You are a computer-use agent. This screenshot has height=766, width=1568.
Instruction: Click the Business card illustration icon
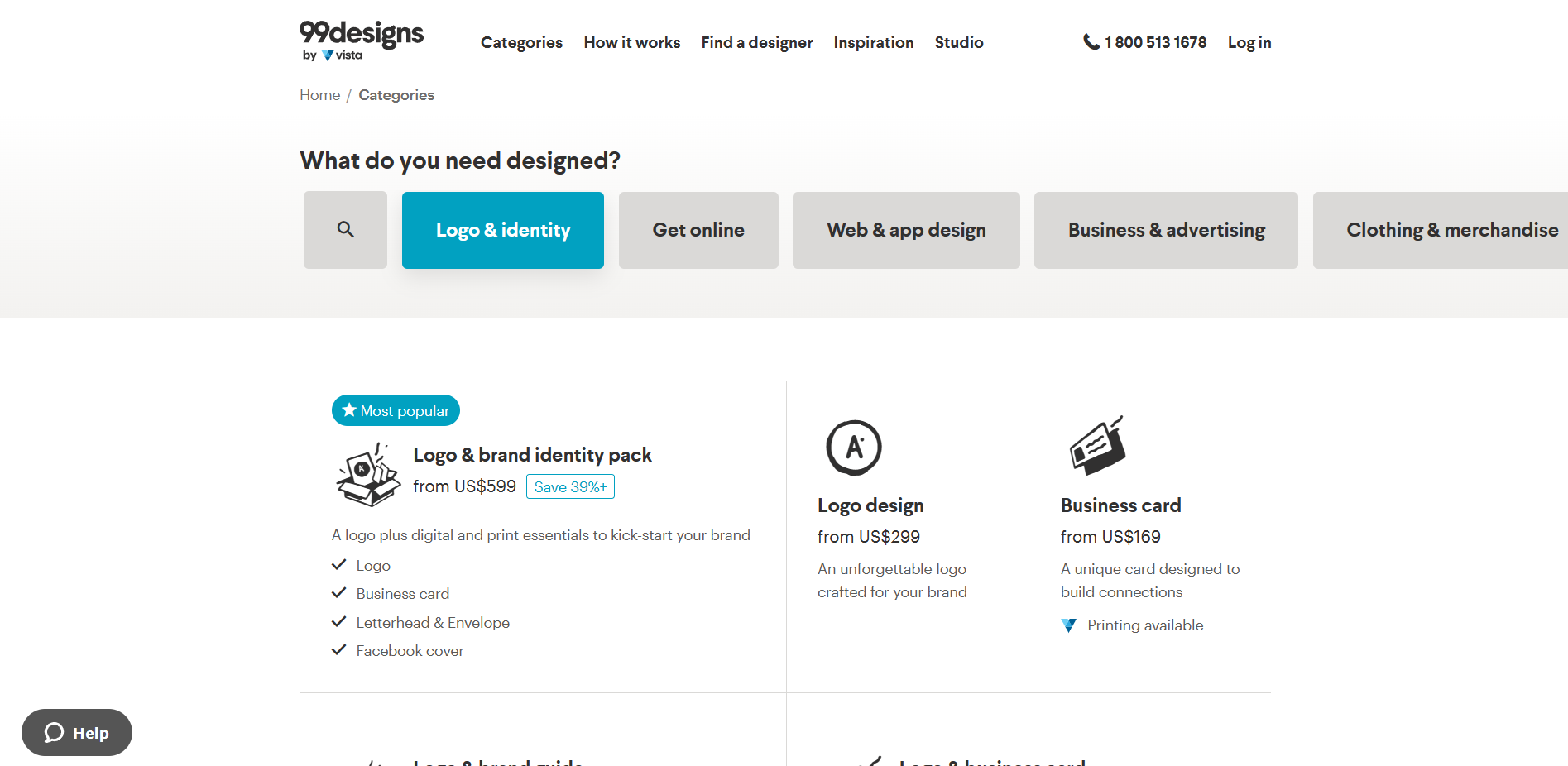1097,446
